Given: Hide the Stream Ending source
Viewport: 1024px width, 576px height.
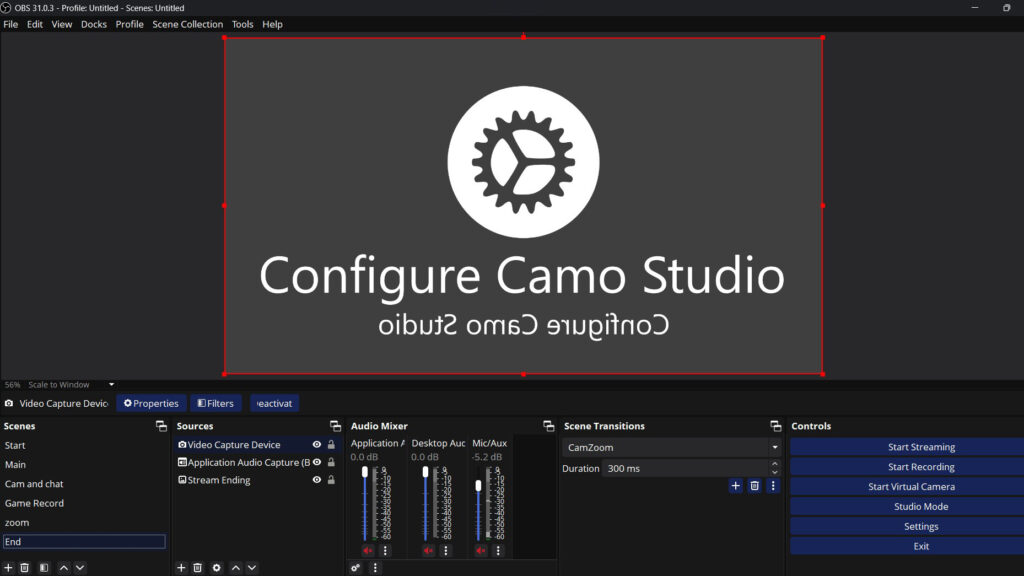Looking at the screenshot, I should (x=317, y=480).
